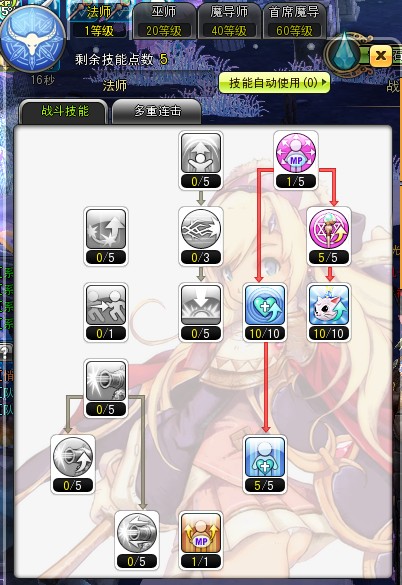Screen dimensions: 402x585
Task: Select the orange MP boost skill 1/1
Action: 201,533
